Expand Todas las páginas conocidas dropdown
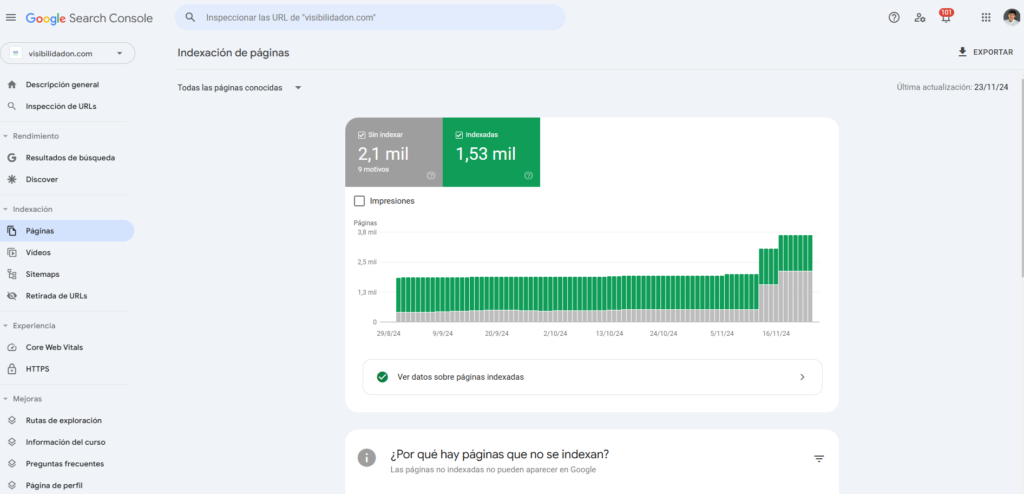 [239, 88]
